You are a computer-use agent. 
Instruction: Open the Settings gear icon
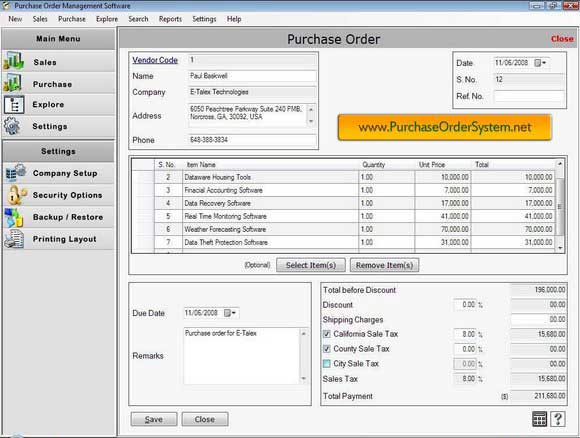[12, 126]
